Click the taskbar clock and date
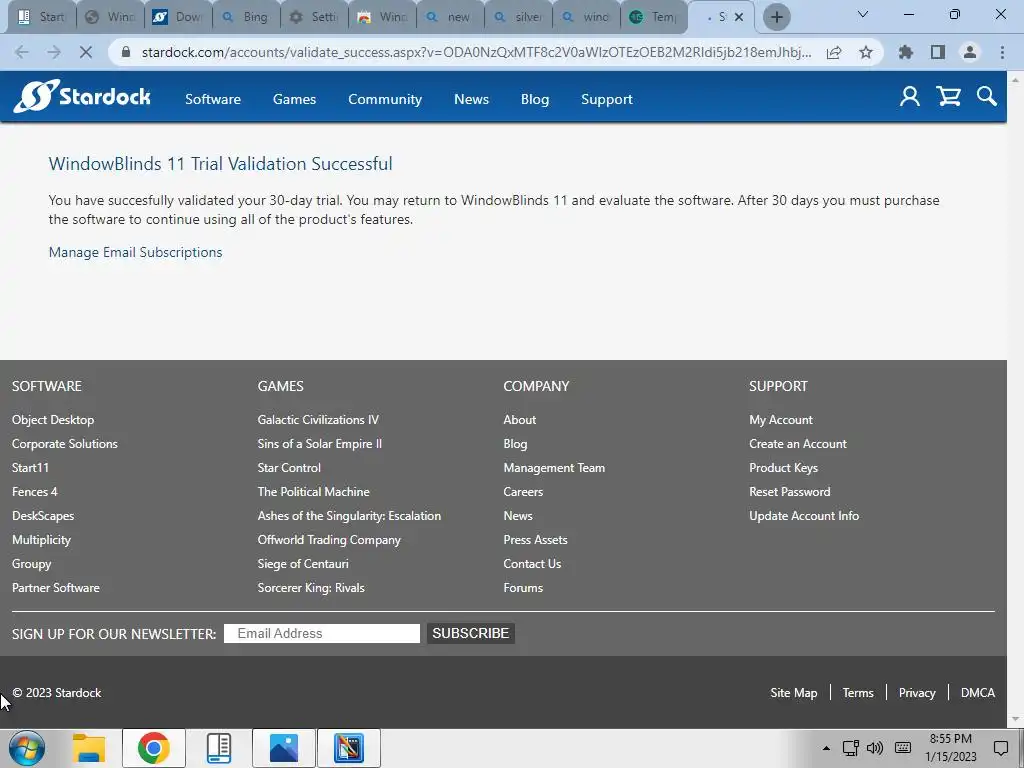 pyautogui.click(x=951, y=748)
